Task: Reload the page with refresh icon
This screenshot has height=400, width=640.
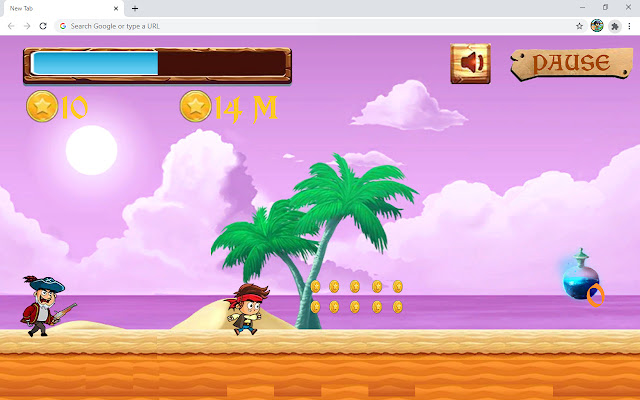Action: click(x=43, y=26)
